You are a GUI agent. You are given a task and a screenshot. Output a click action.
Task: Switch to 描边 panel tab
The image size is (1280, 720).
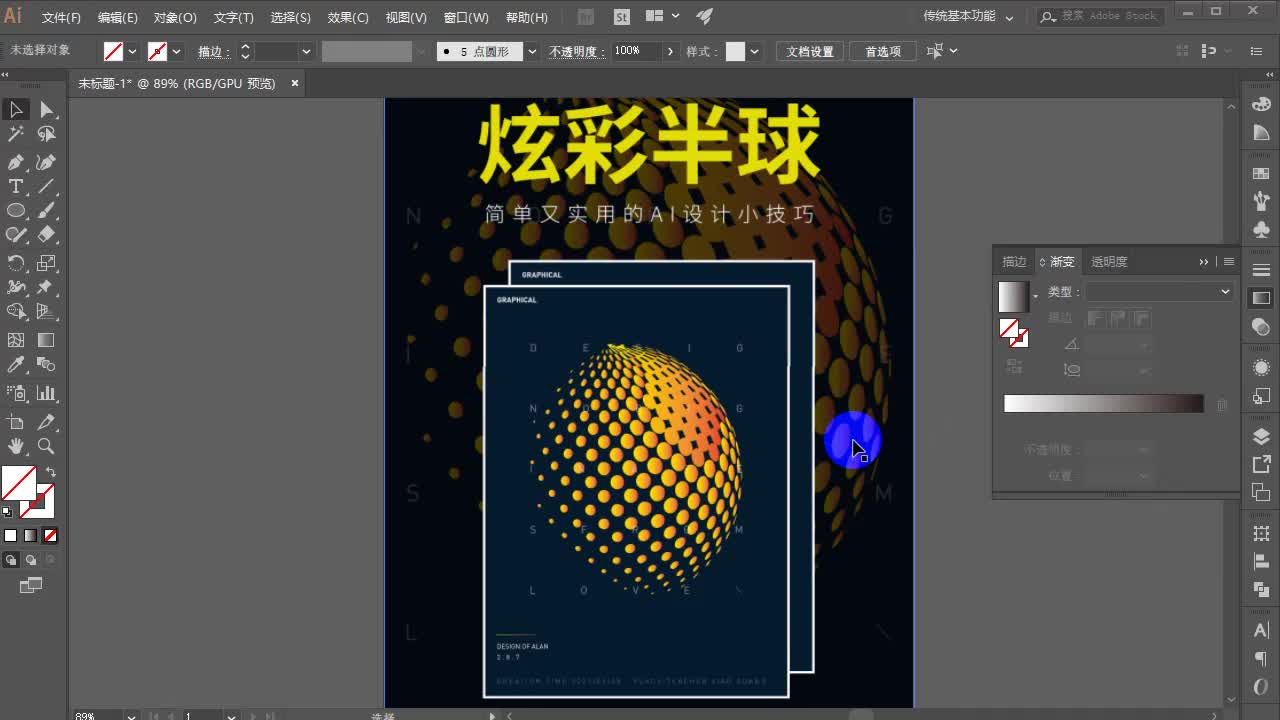tap(1014, 262)
